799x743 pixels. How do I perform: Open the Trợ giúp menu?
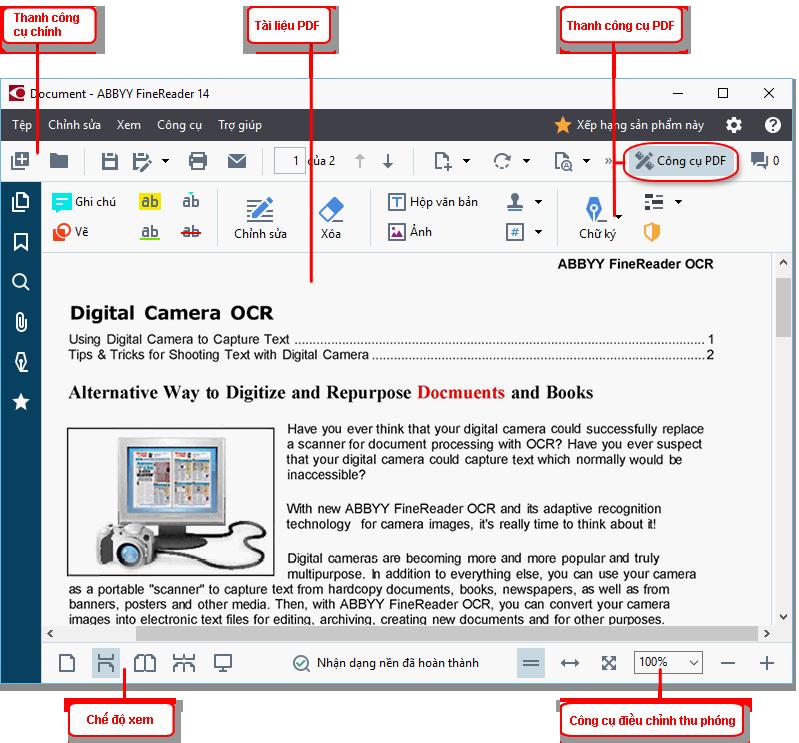click(239, 125)
